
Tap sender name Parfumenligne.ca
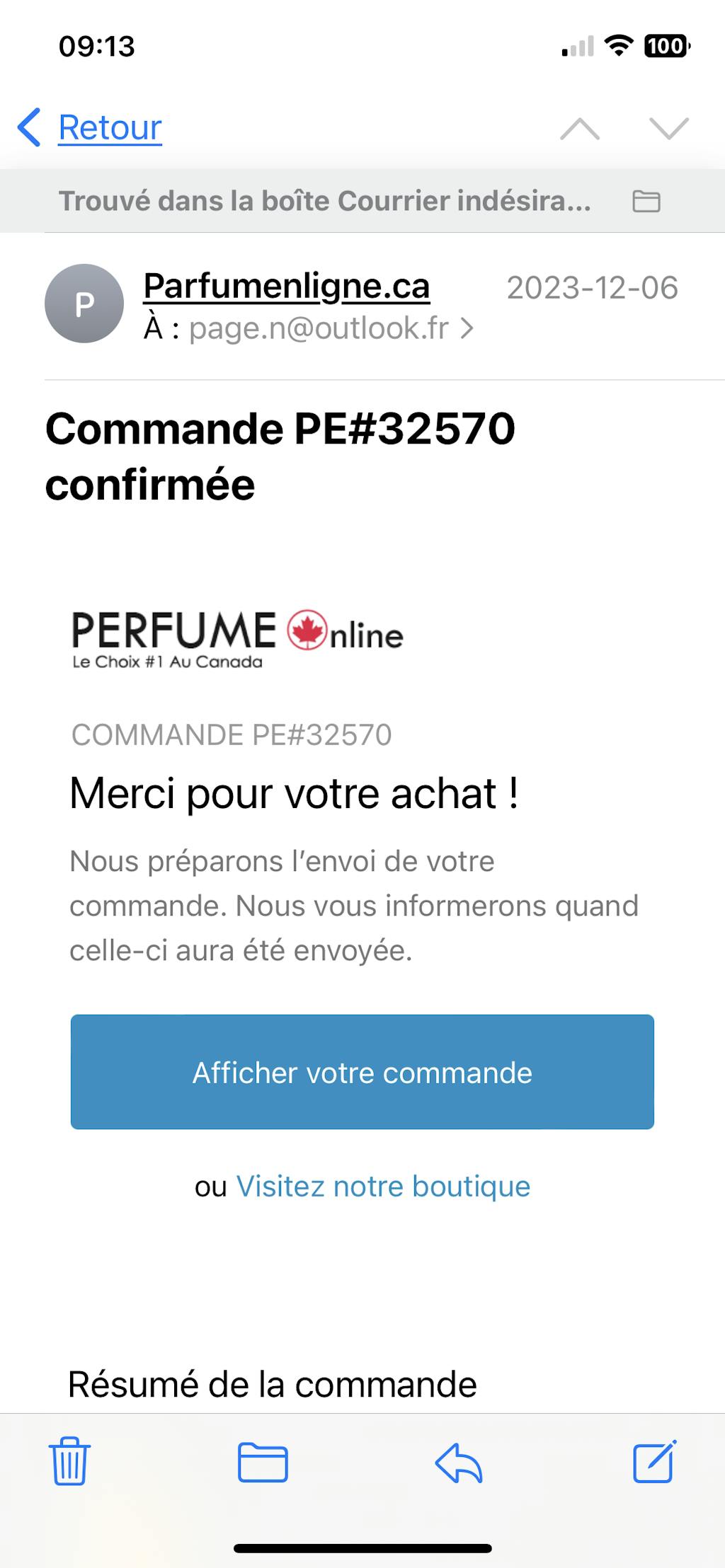click(x=287, y=287)
